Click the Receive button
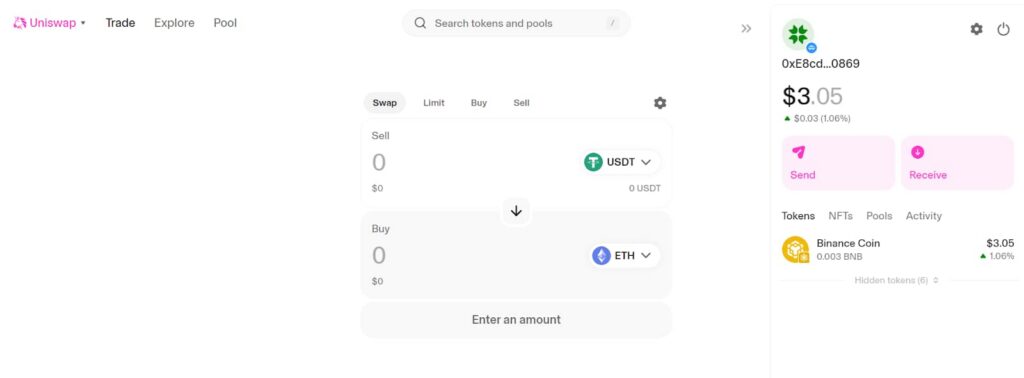The width and height of the screenshot is (1024, 378). click(x=957, y=163)
